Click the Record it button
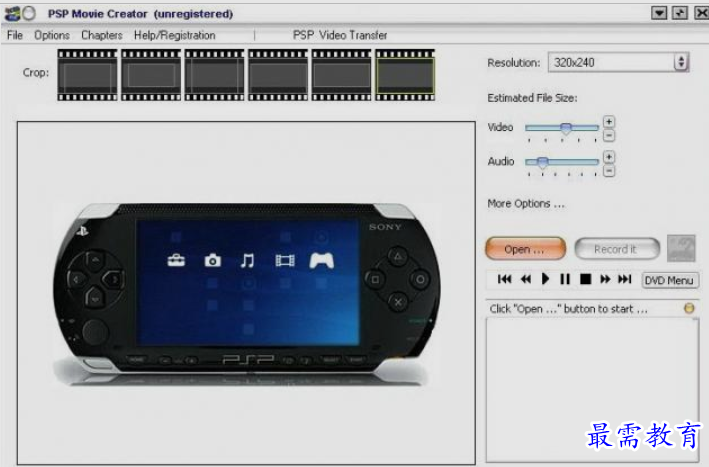This screenshot has width=709, height=467. tap(617, 249)
